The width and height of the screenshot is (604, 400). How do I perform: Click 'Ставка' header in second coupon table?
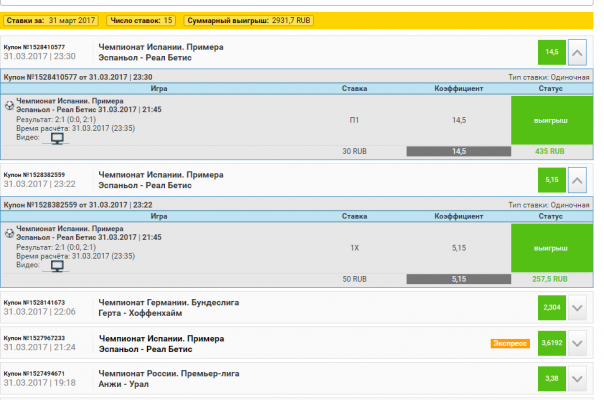(x=354, y=216)
